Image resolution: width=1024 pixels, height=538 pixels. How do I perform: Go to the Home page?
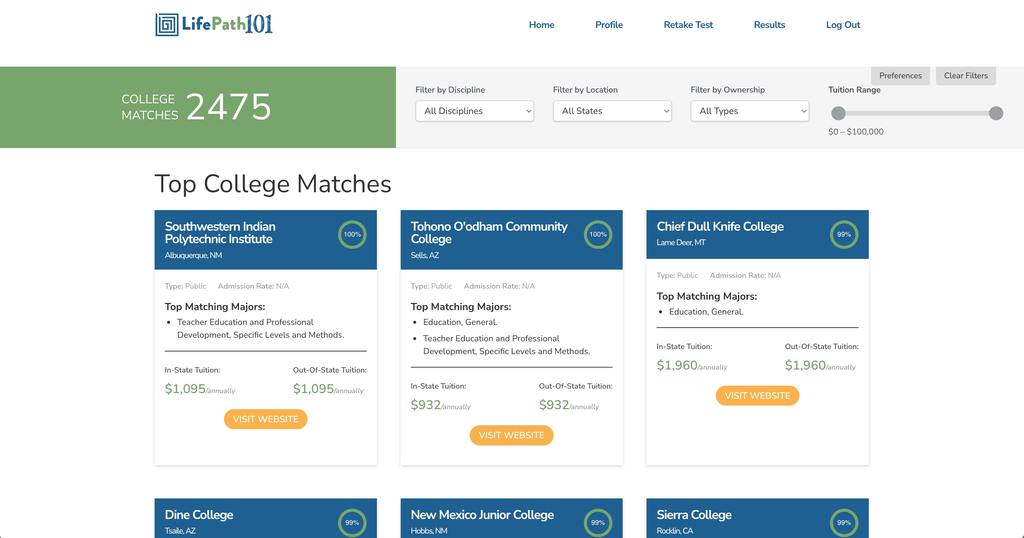(541, 25)
